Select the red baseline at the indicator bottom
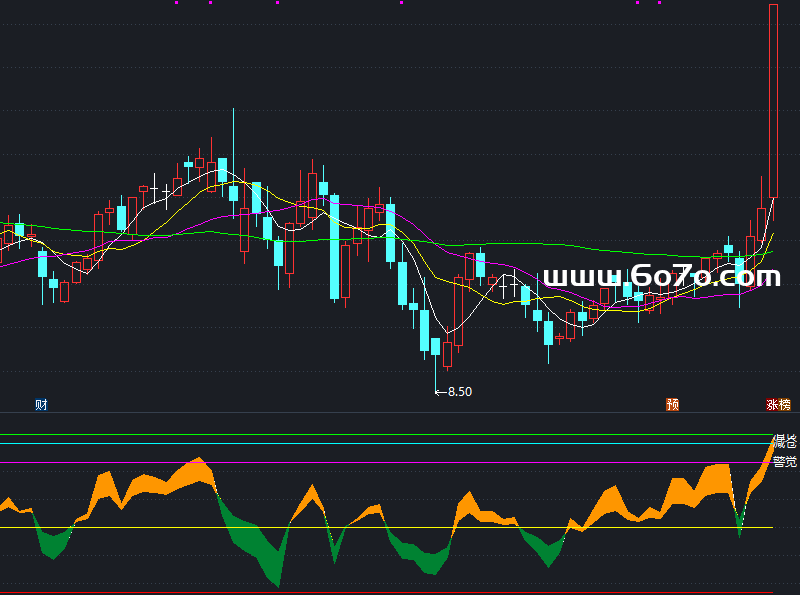 tap(400, 592)
